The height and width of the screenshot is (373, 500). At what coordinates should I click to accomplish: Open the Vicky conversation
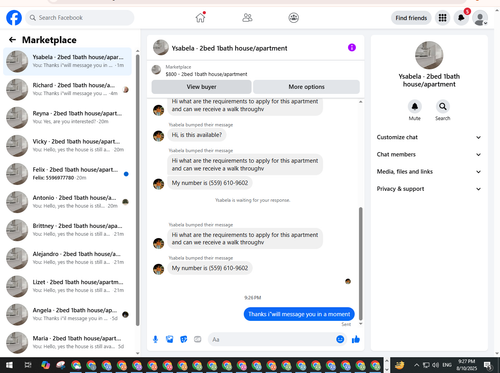pyautogui.click(x=67, y=146)
